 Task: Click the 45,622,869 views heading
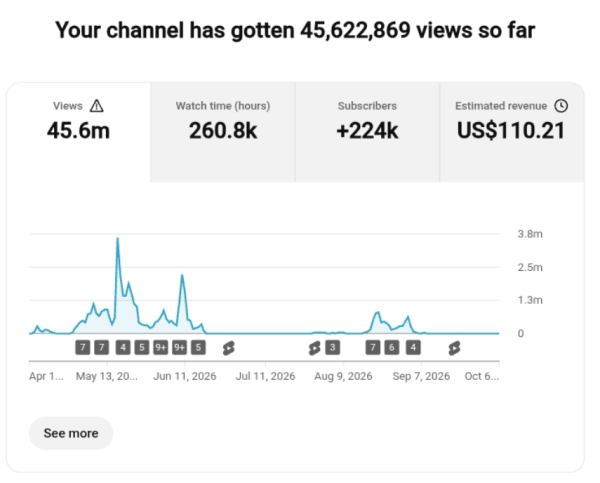(x=295, y=30)
